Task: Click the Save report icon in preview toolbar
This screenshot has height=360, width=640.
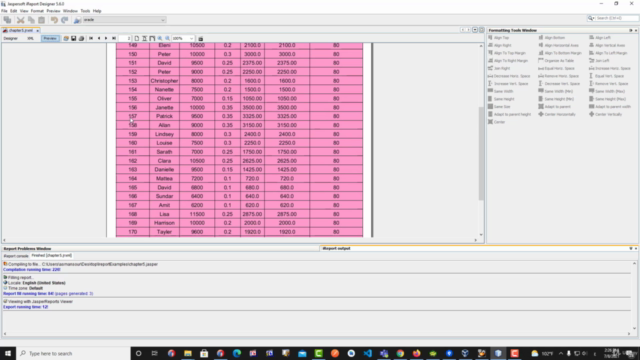Action: [73, 38]
